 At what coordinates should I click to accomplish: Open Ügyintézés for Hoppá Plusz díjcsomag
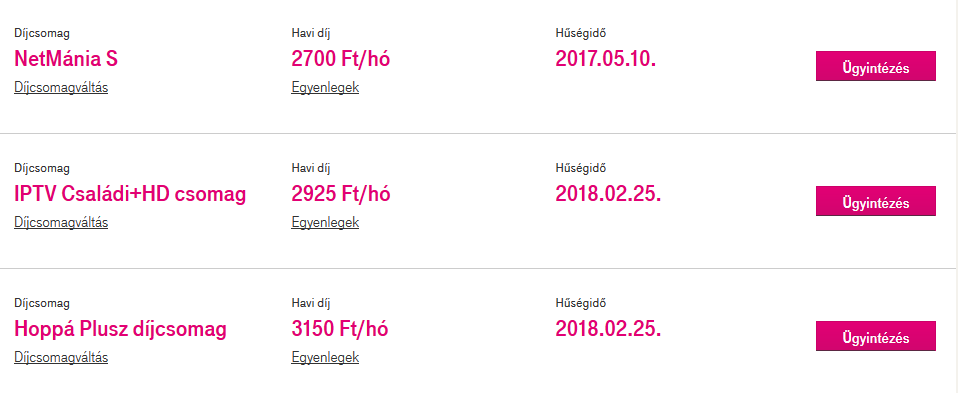(x=876, y=337)
